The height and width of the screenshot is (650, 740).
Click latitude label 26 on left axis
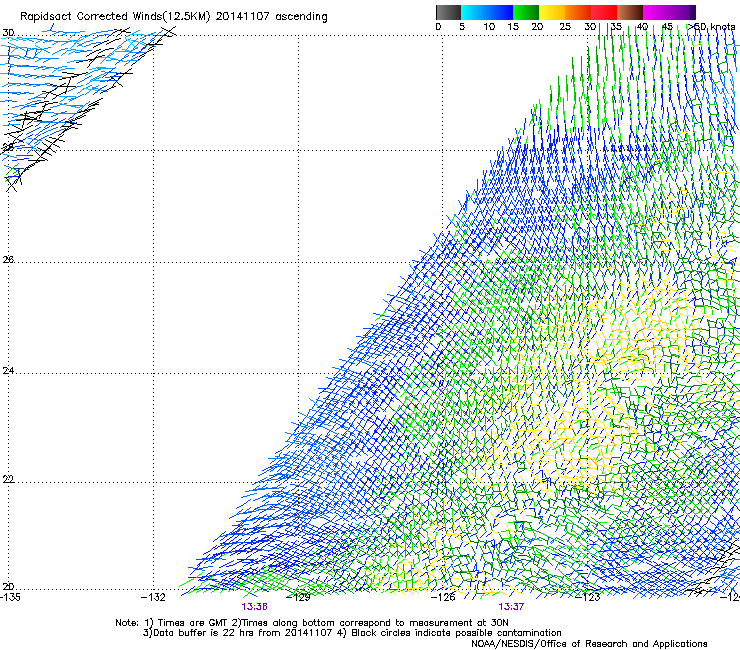pyautogui.click(x=8, y=260)
